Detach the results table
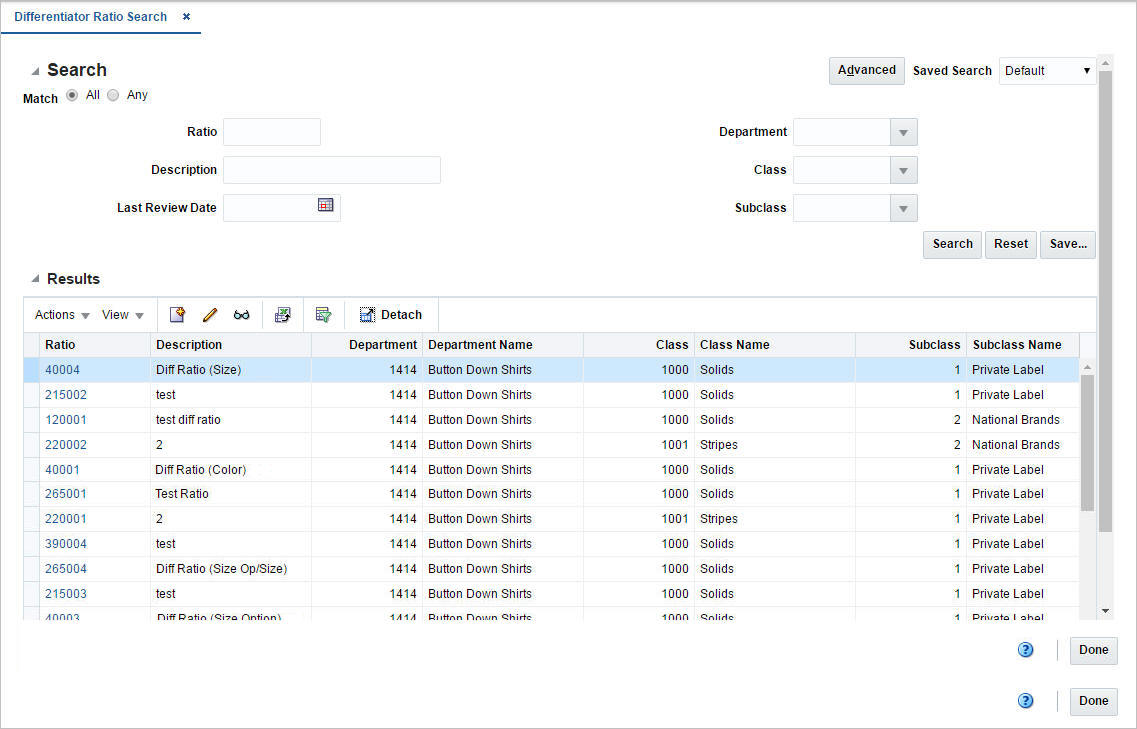Viewport: 1137px width, 729px height. coord(391,314)
